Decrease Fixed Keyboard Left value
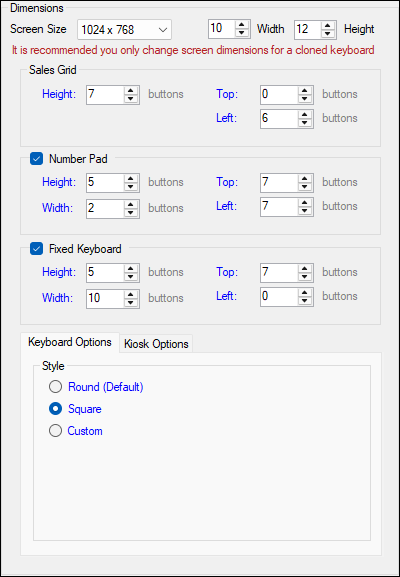The image size is (400, 577). point(304,301)
